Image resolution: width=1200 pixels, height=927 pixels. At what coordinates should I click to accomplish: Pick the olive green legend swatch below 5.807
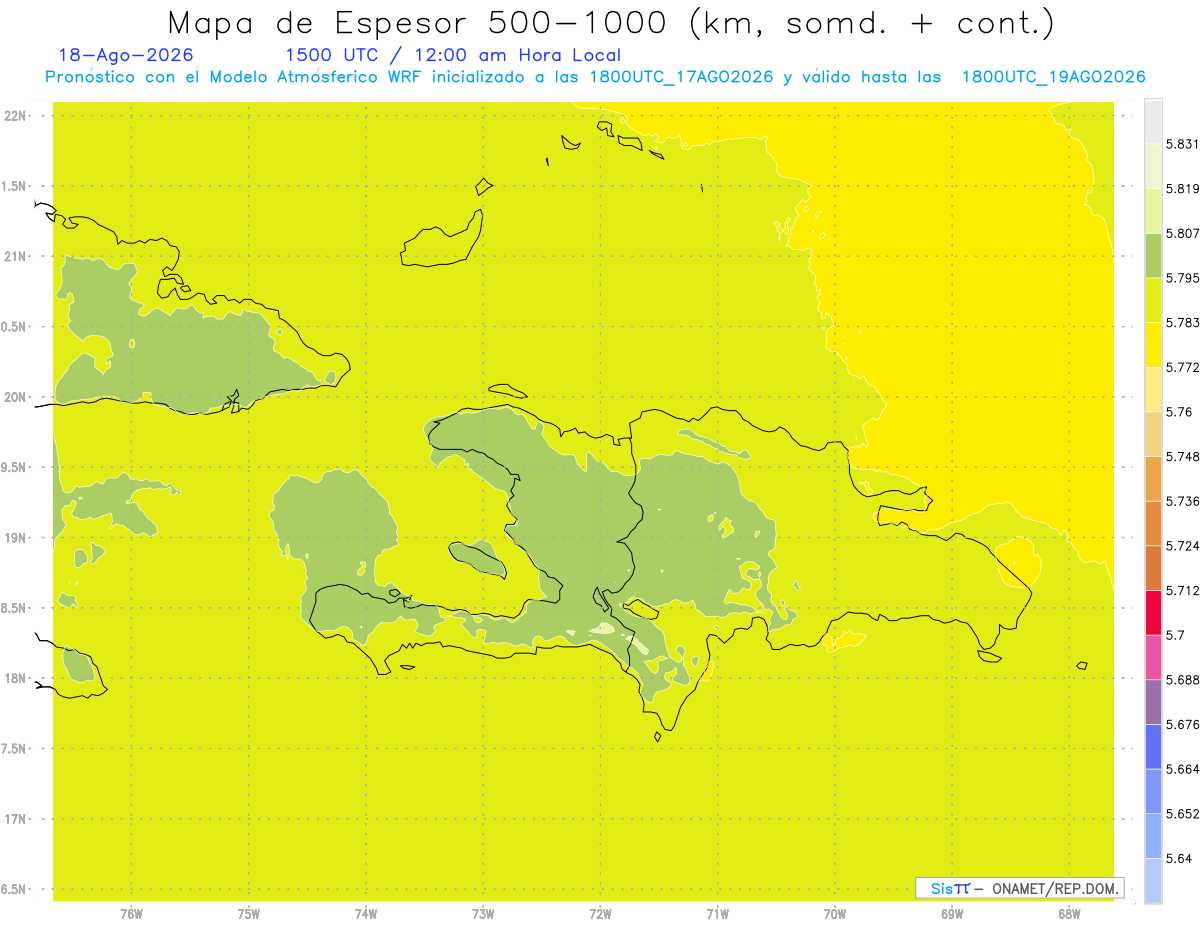[x=1153, y=255]
